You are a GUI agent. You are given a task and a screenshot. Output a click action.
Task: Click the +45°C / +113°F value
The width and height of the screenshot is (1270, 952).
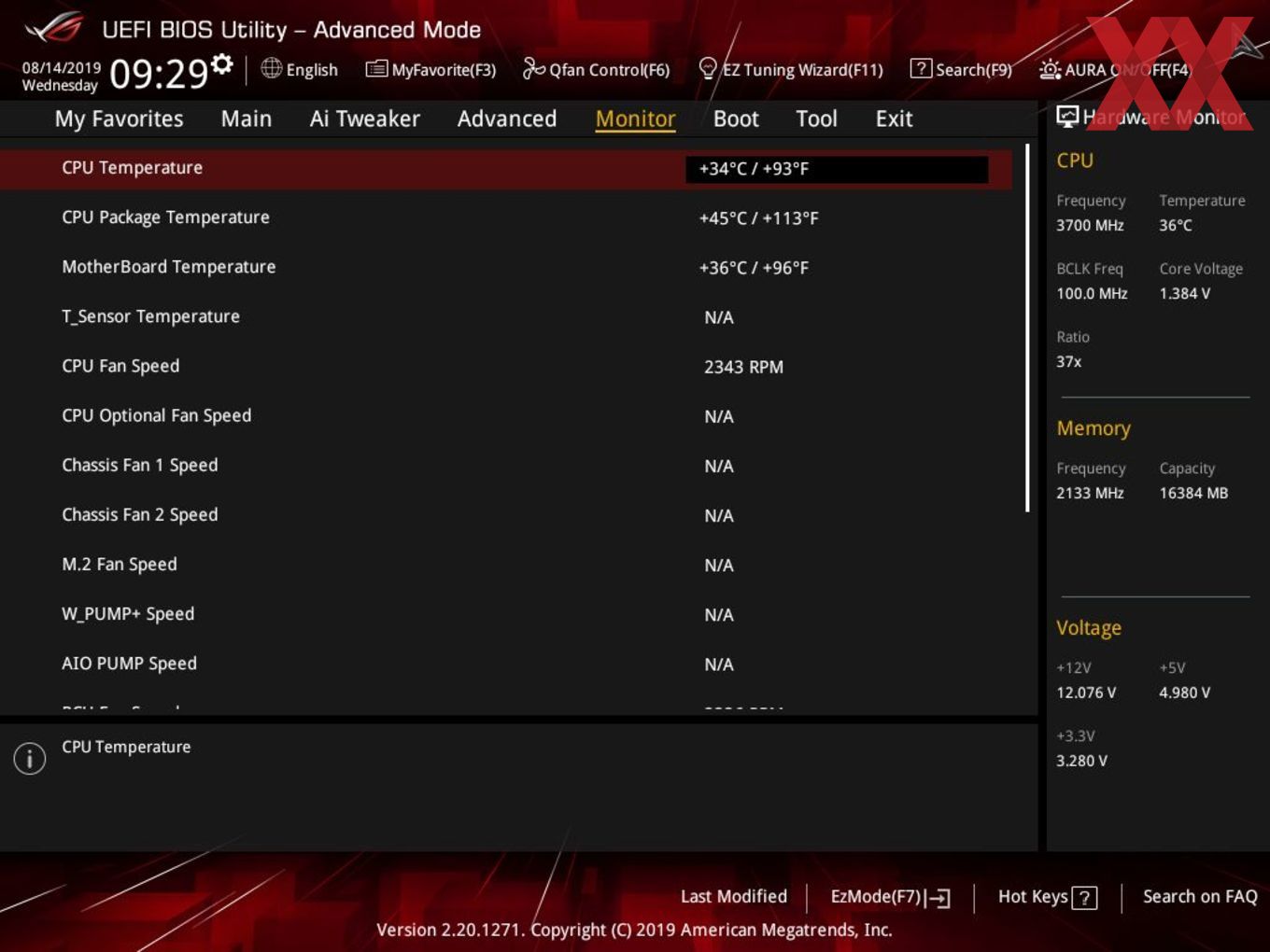758,218
